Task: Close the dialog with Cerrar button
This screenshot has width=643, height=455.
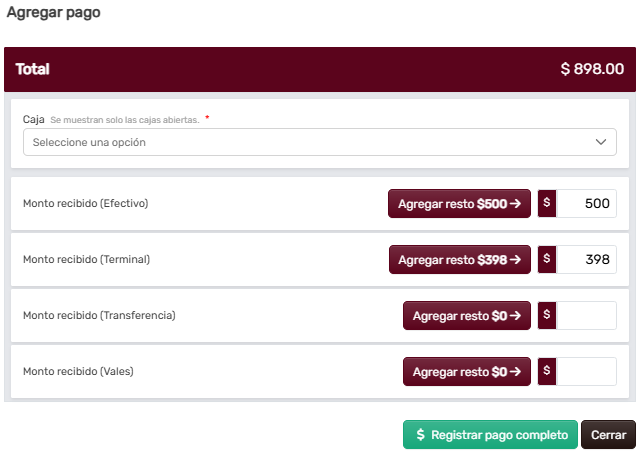Action: pyautogui.click(x=608, y=435)
